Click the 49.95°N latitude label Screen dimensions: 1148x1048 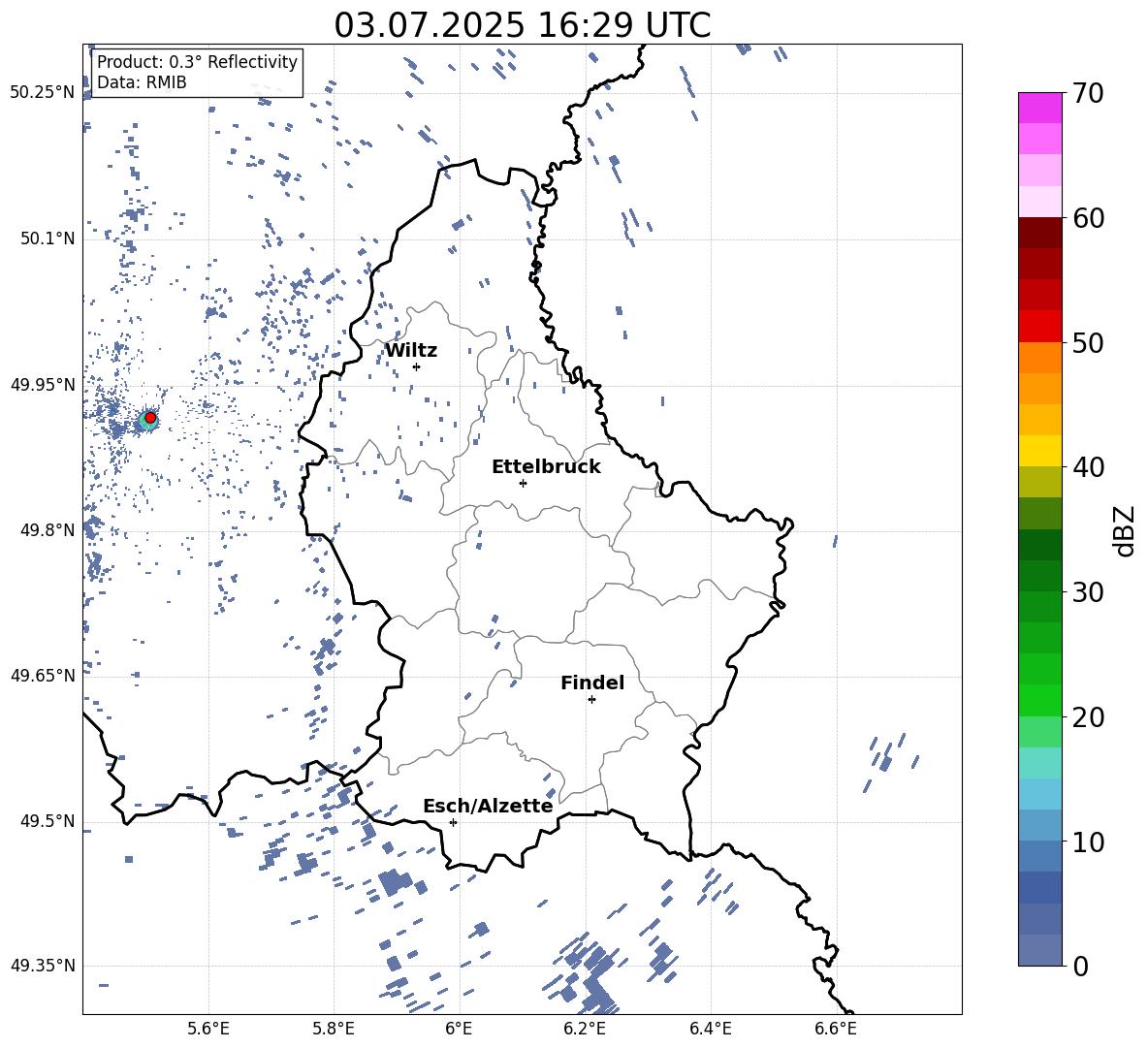pos(43,384)
